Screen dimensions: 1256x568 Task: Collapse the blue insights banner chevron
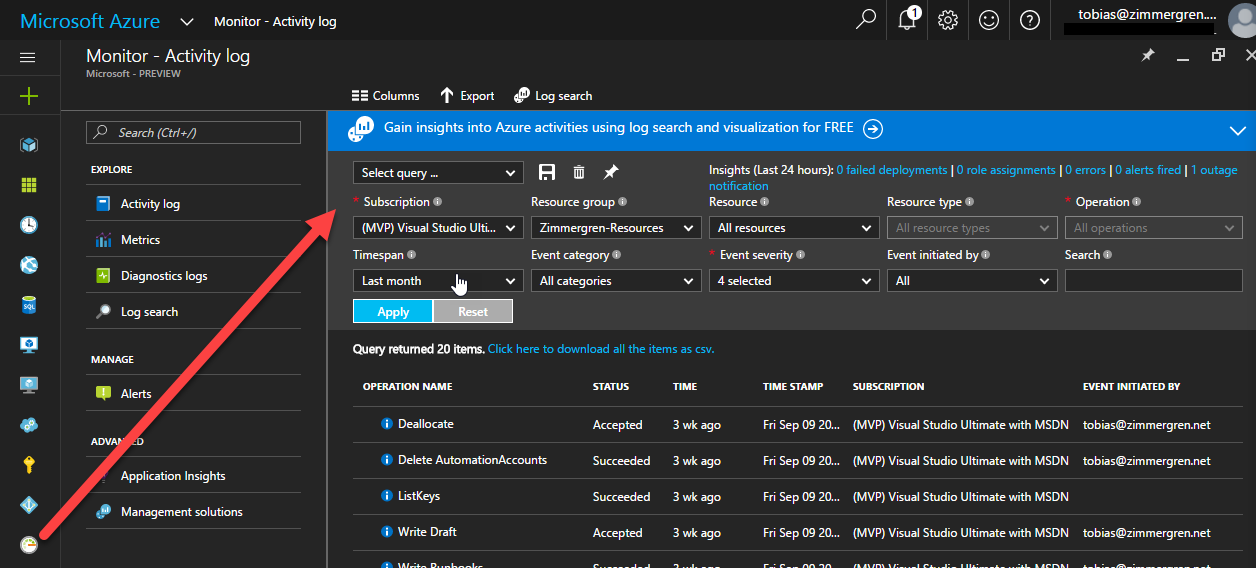click(x=1238, y=129)
